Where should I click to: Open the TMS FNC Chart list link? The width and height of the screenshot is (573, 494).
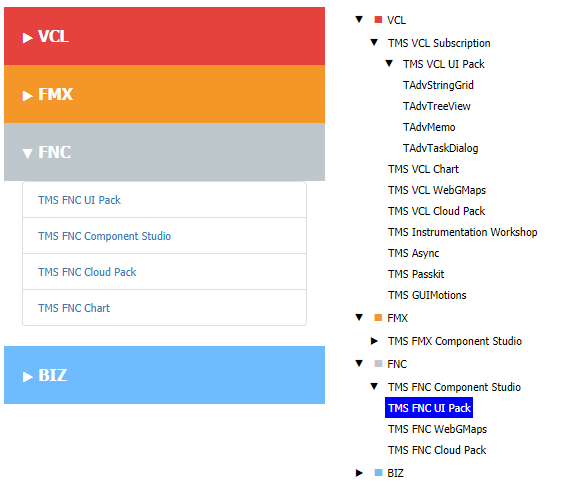[x=74, y=308]
